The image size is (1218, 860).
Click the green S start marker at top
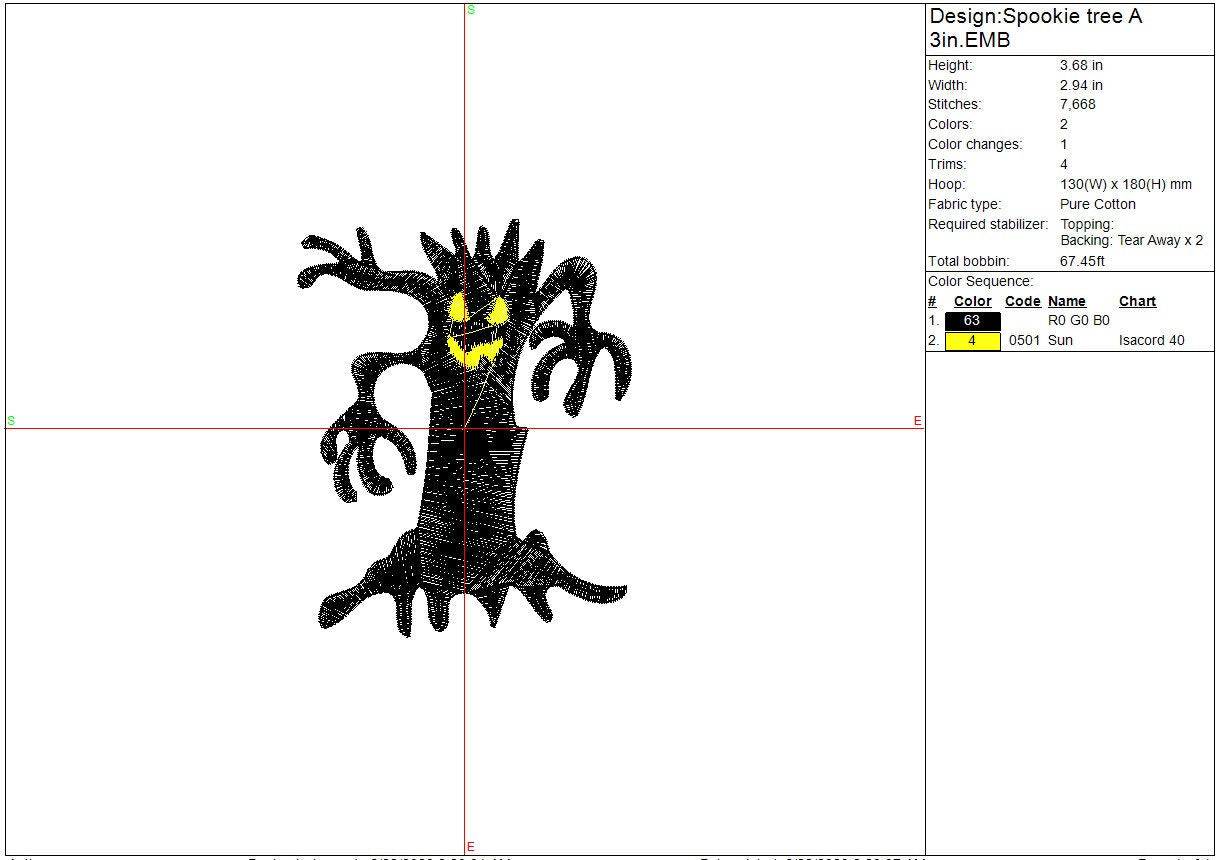pyautogui.click(x=471, y=10)
